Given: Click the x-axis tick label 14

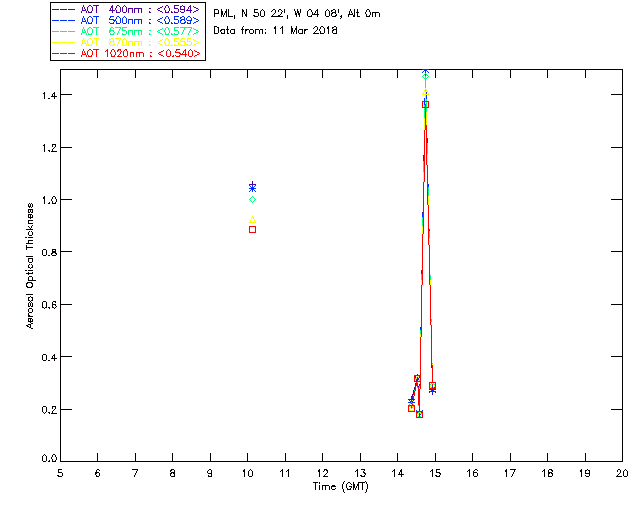Looking at the screenshot, I should 398,473.
